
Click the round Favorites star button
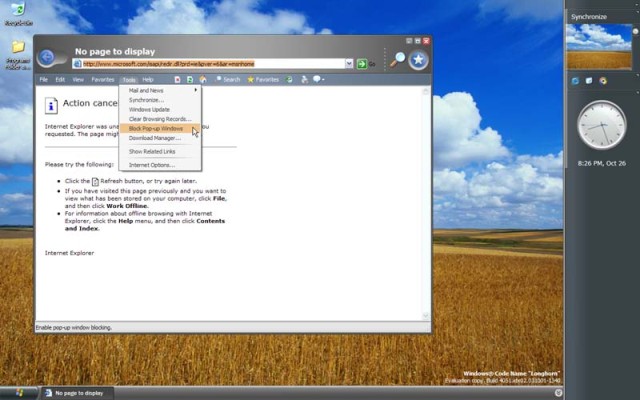[418, 60]
